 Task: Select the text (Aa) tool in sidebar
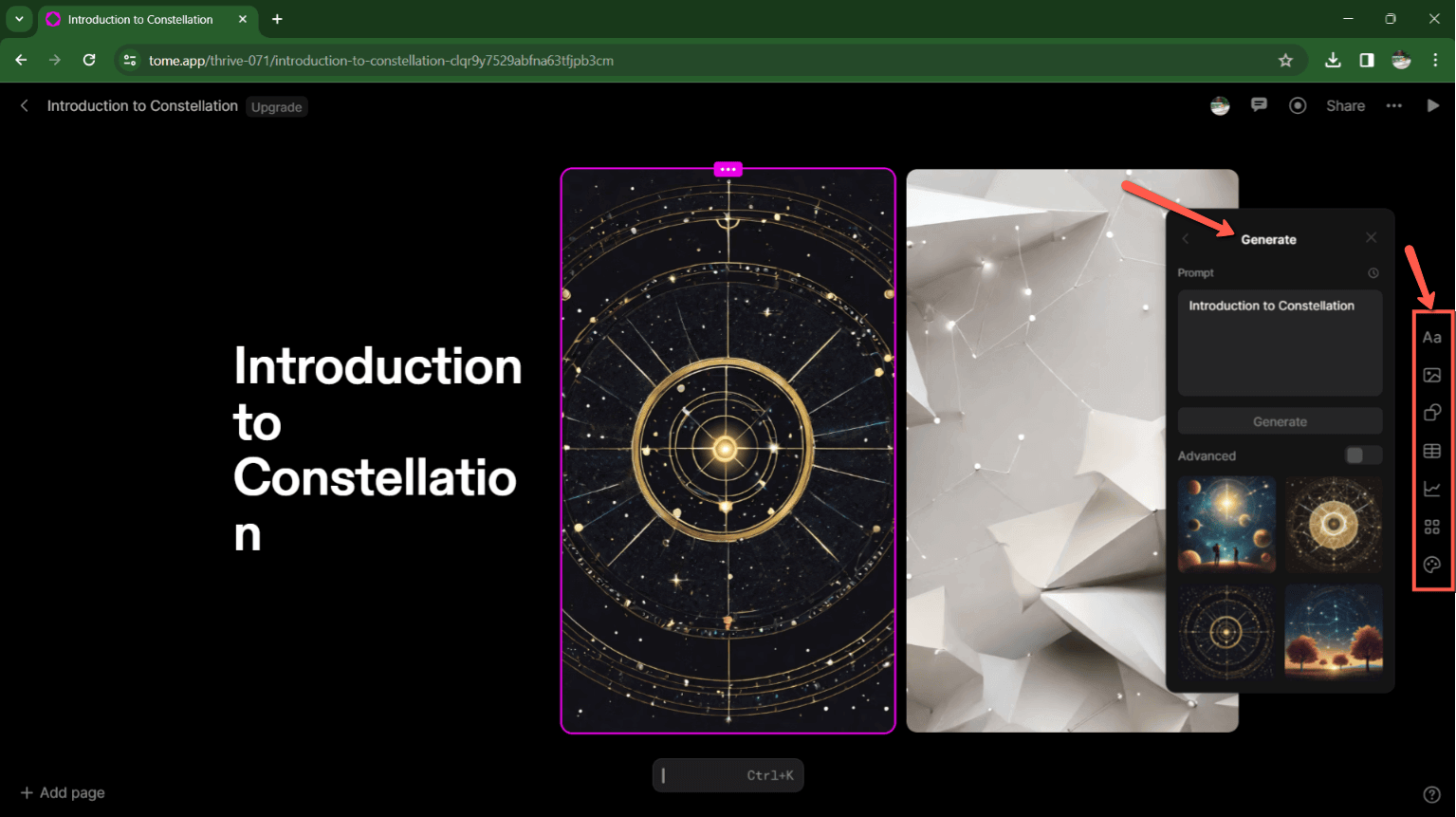point(1432,336)
